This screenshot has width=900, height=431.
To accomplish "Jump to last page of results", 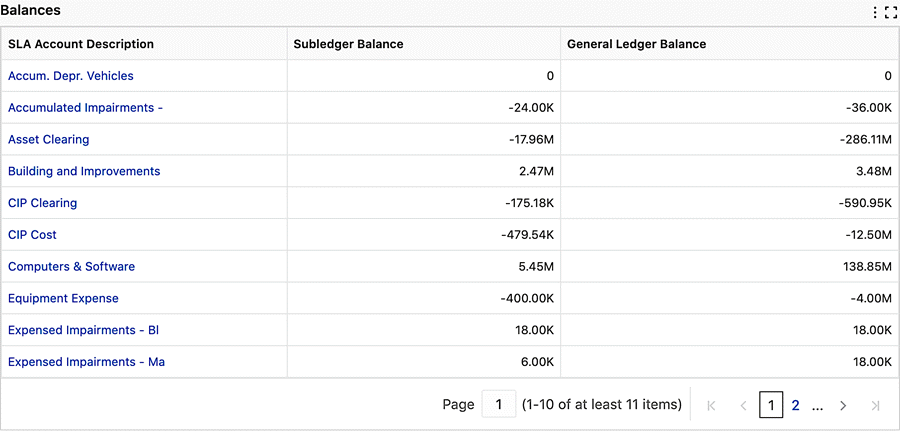I will (875, 406).
